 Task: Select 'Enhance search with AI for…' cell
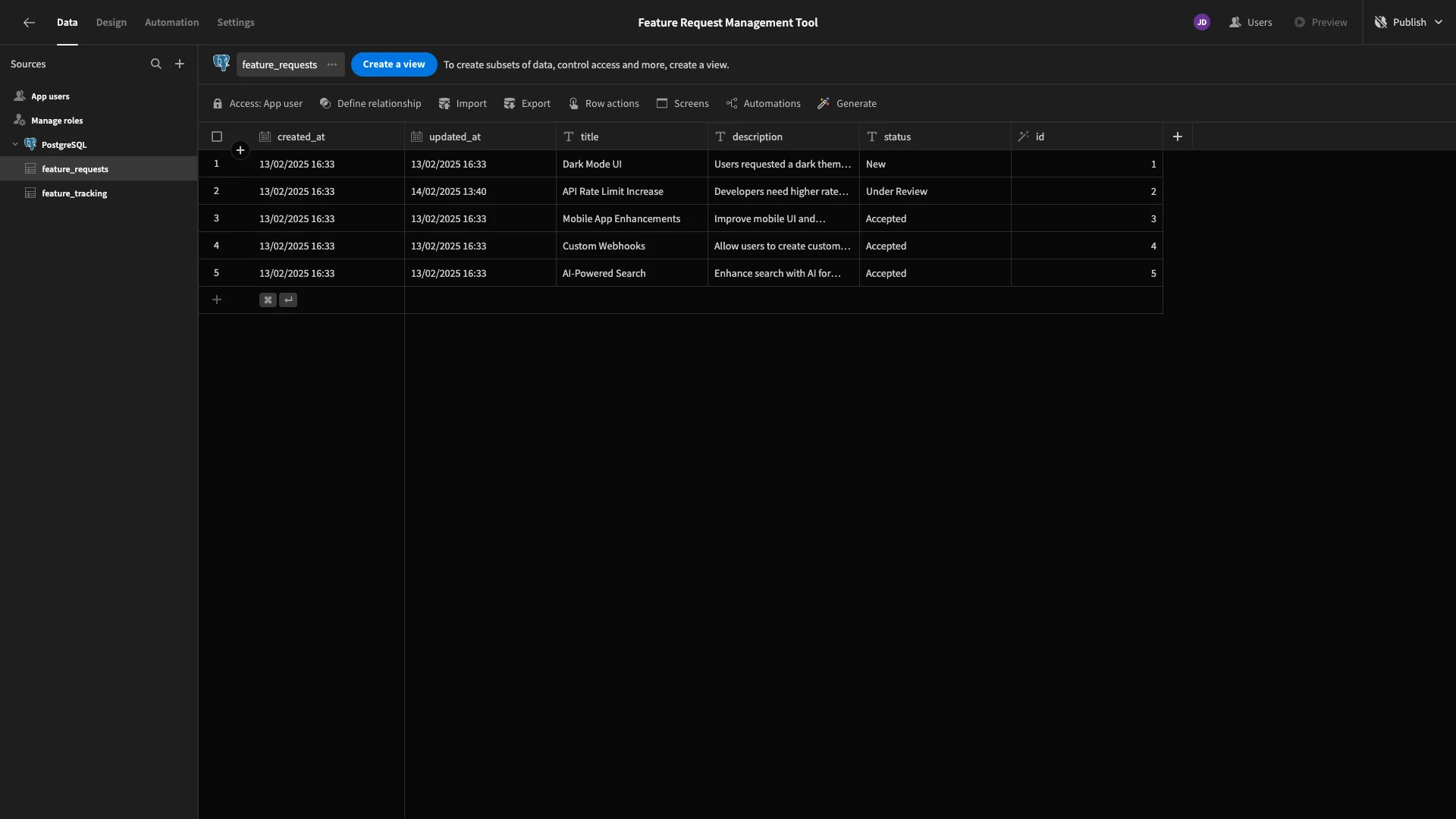783,273
